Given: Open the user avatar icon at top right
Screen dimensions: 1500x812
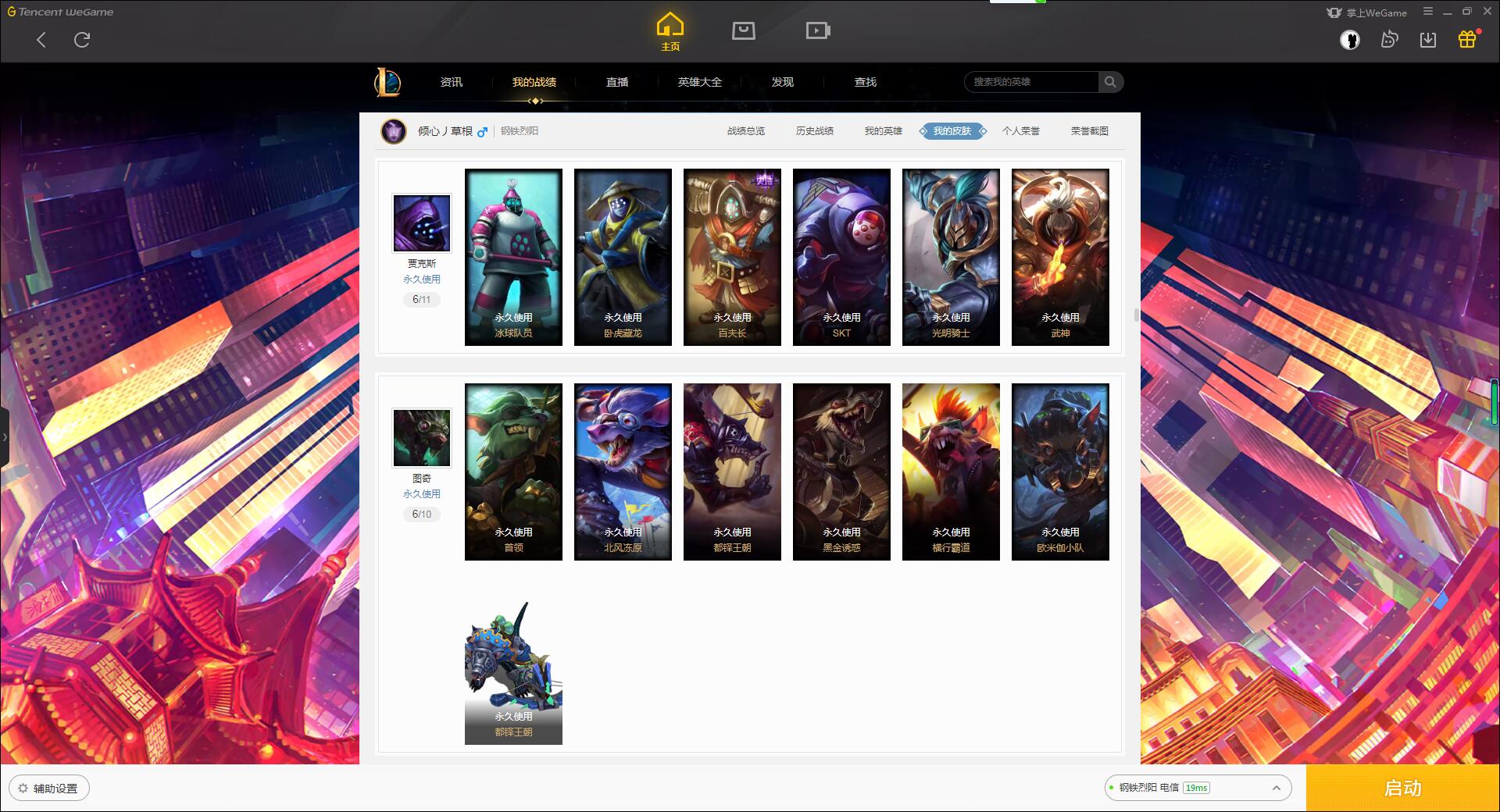Looking at the screenshot, I should pos(1349,40).
